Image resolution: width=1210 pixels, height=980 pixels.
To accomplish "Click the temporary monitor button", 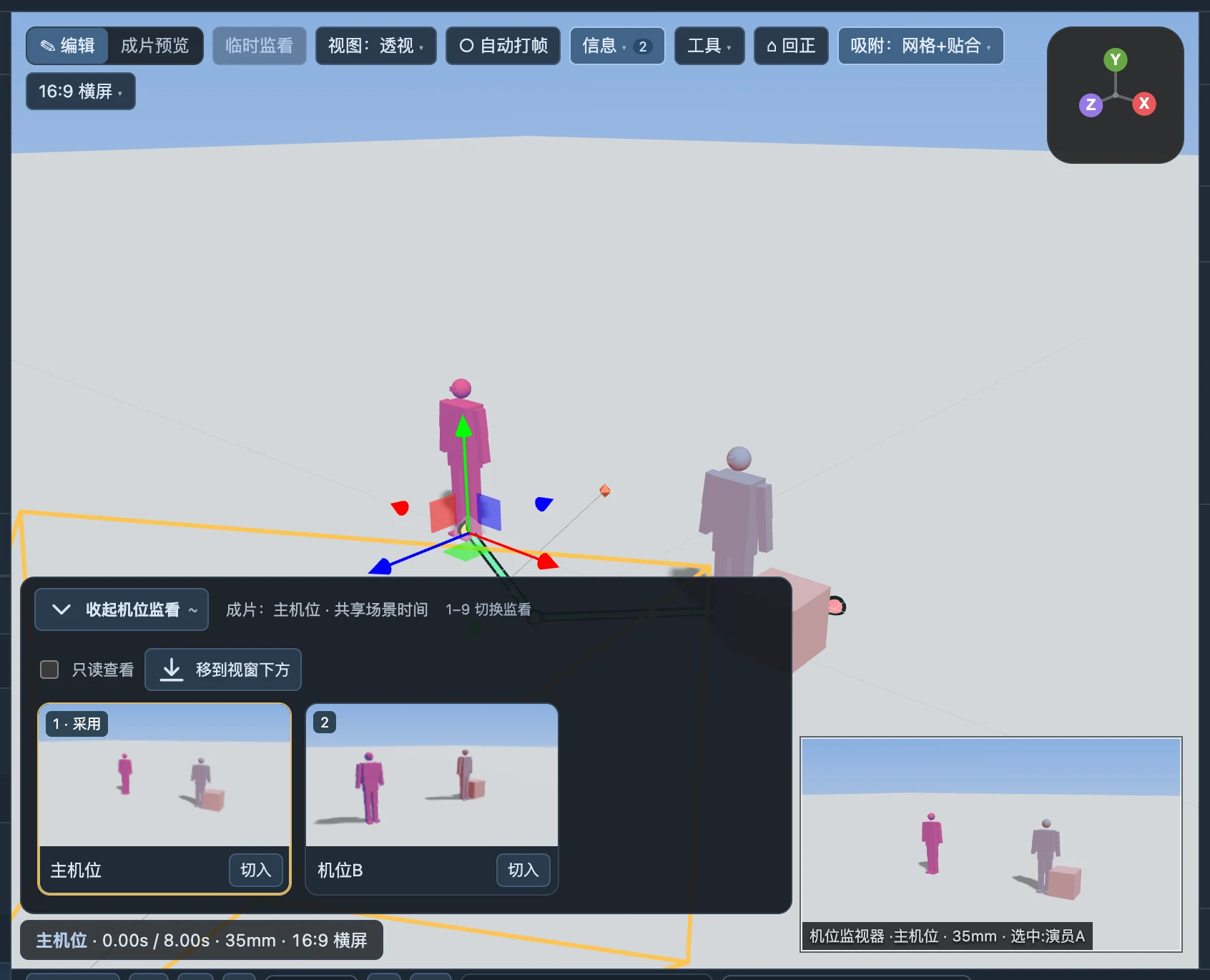I will (x=259, y=46).
